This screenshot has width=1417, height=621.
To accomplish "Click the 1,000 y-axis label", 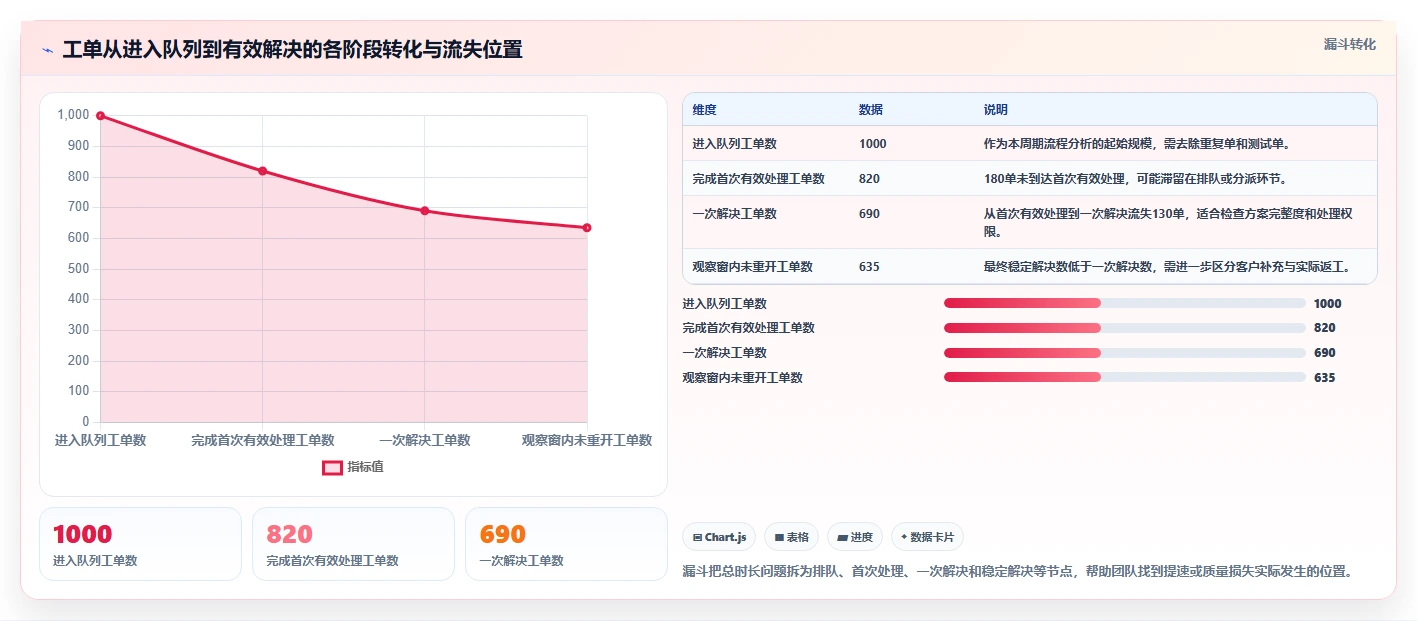I will click(73, 115).
